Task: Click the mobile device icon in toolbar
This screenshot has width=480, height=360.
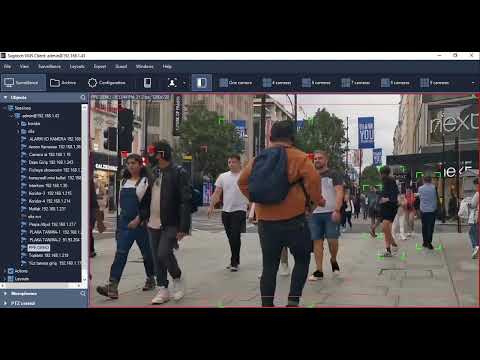Action: click(147, 83)
